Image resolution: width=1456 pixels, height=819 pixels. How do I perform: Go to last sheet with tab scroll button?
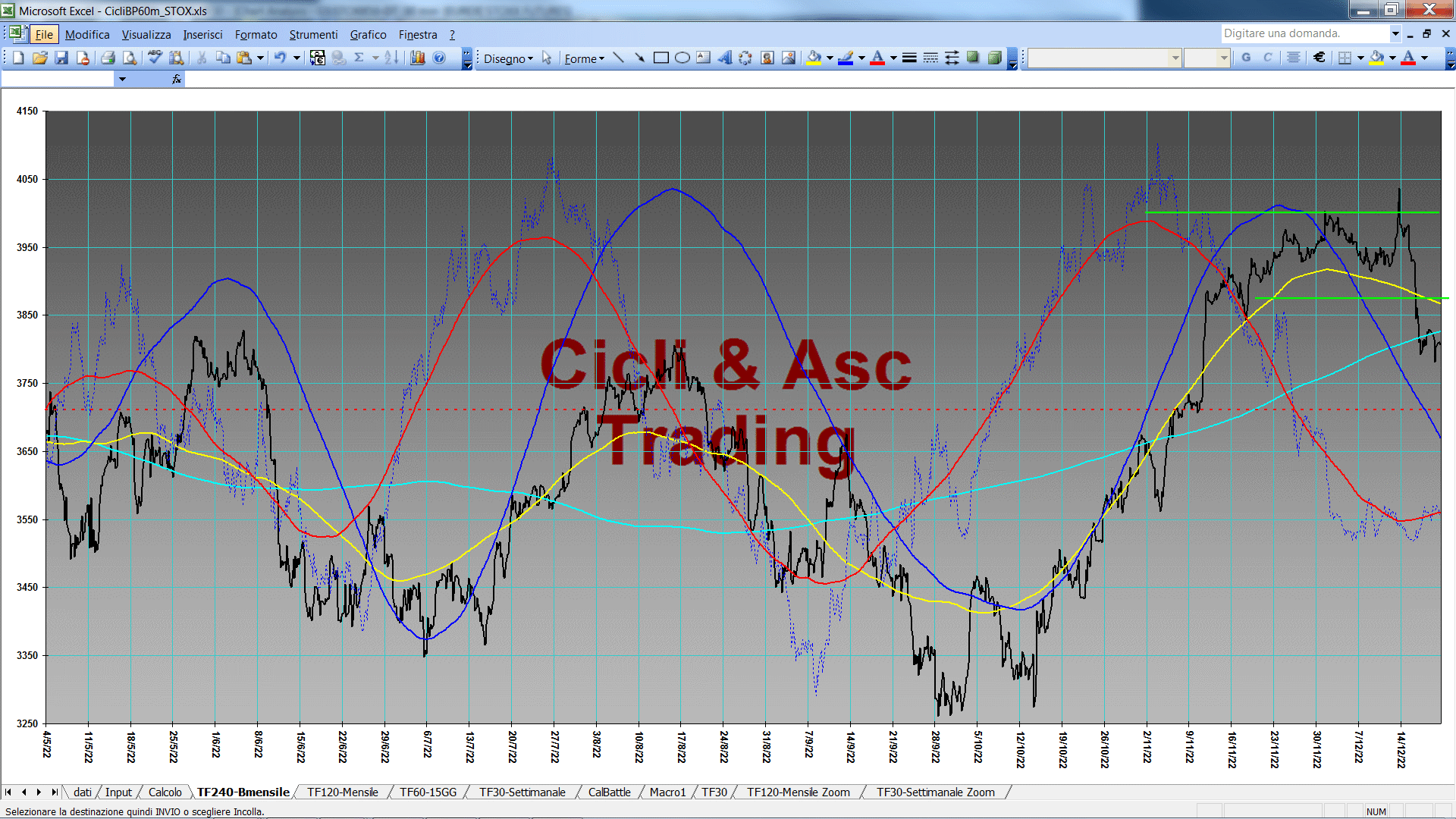(54, 792)
